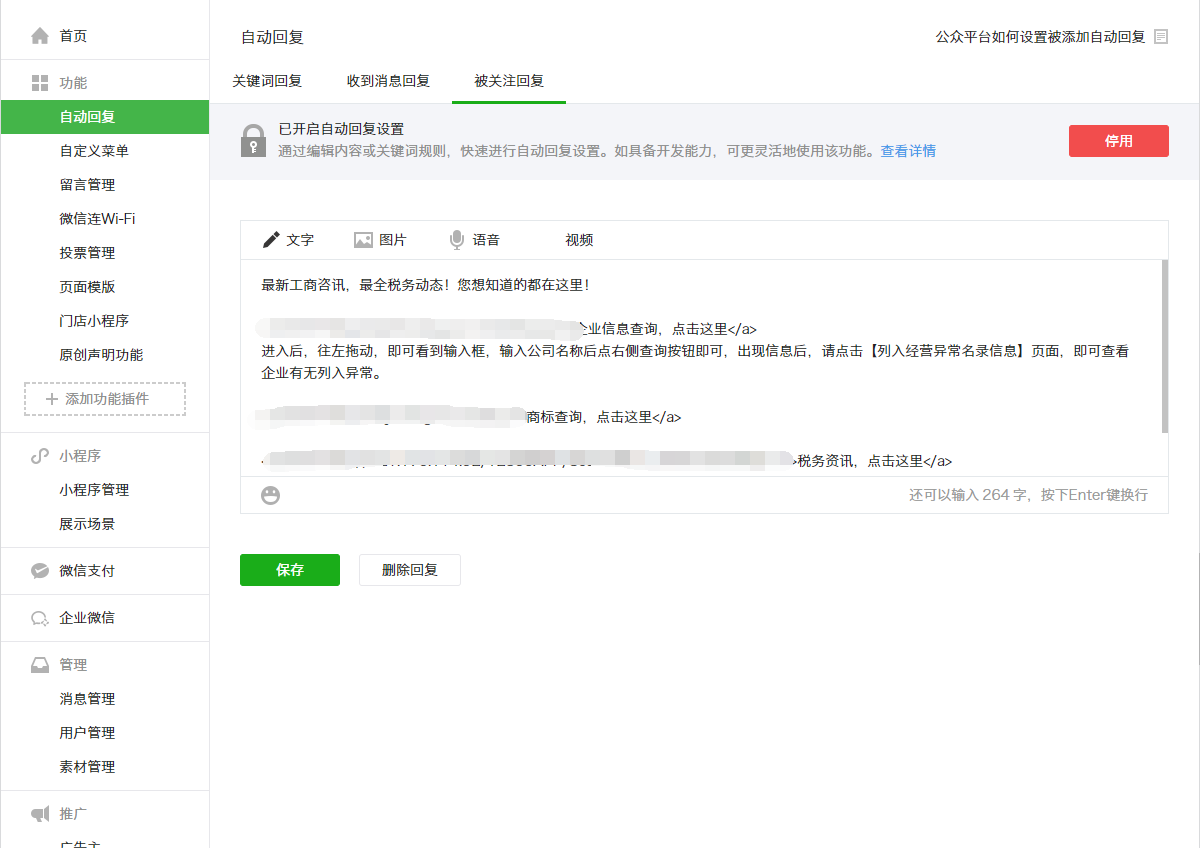Go to 首页 in the sidebar

coord(73,36)
